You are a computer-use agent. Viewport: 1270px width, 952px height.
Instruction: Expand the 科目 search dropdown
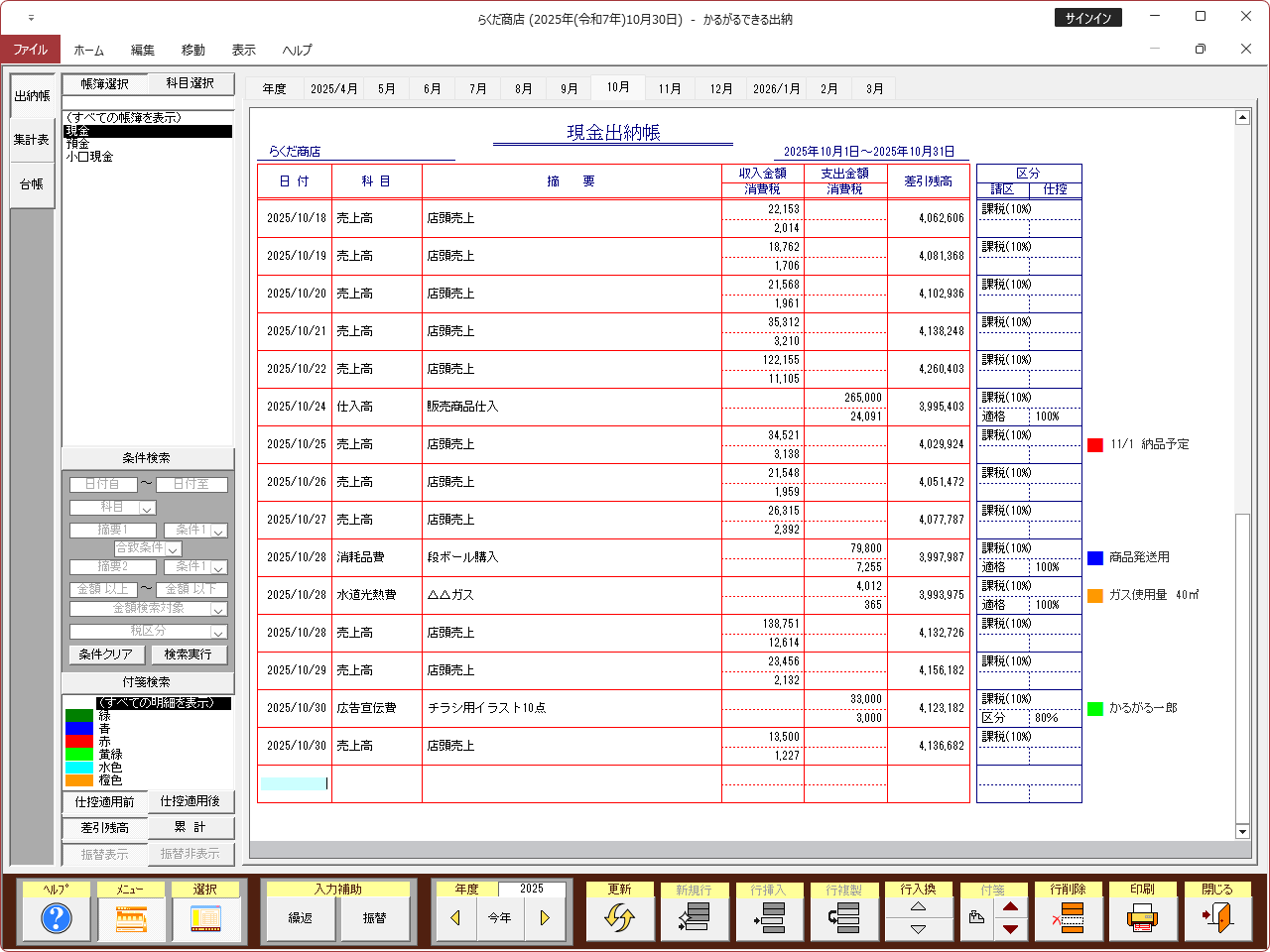click(147, 508)
